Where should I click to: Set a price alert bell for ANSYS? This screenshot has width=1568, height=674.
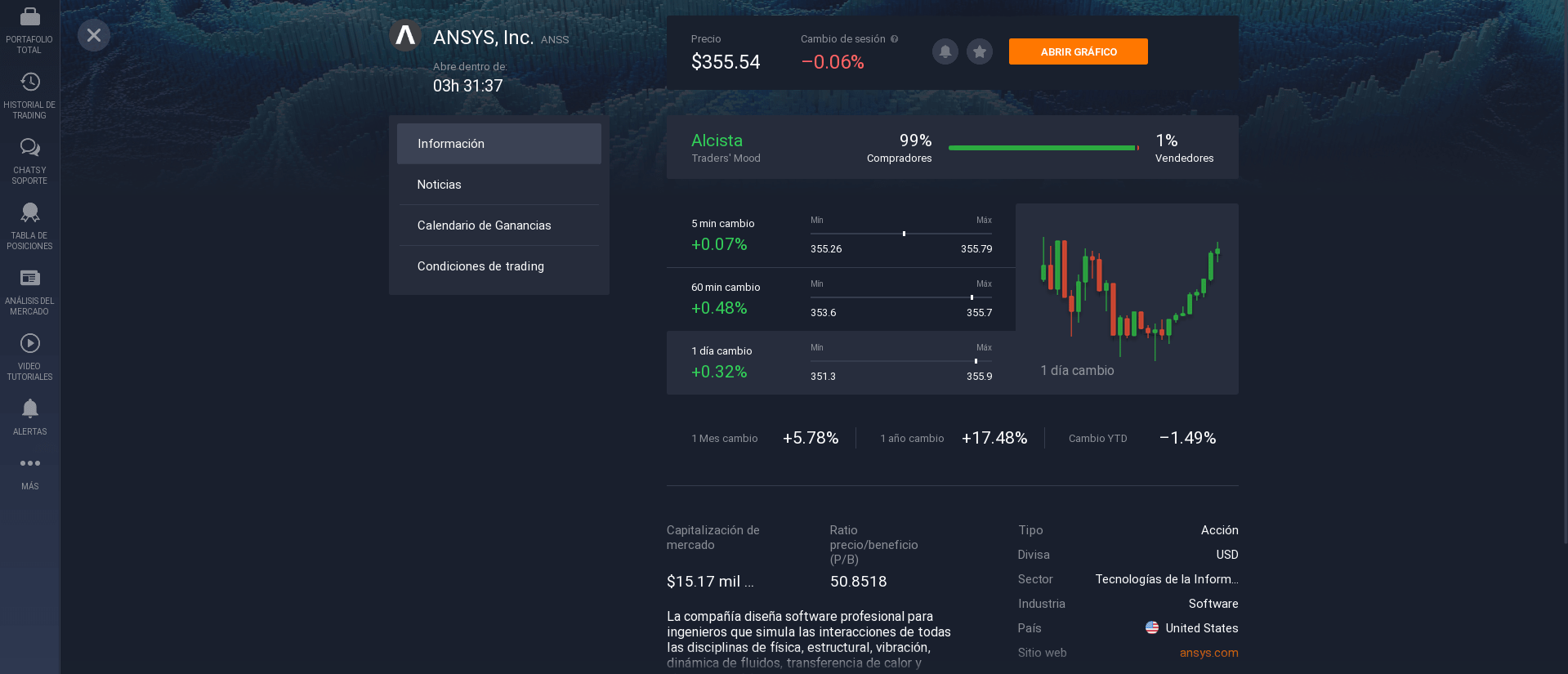945,51
